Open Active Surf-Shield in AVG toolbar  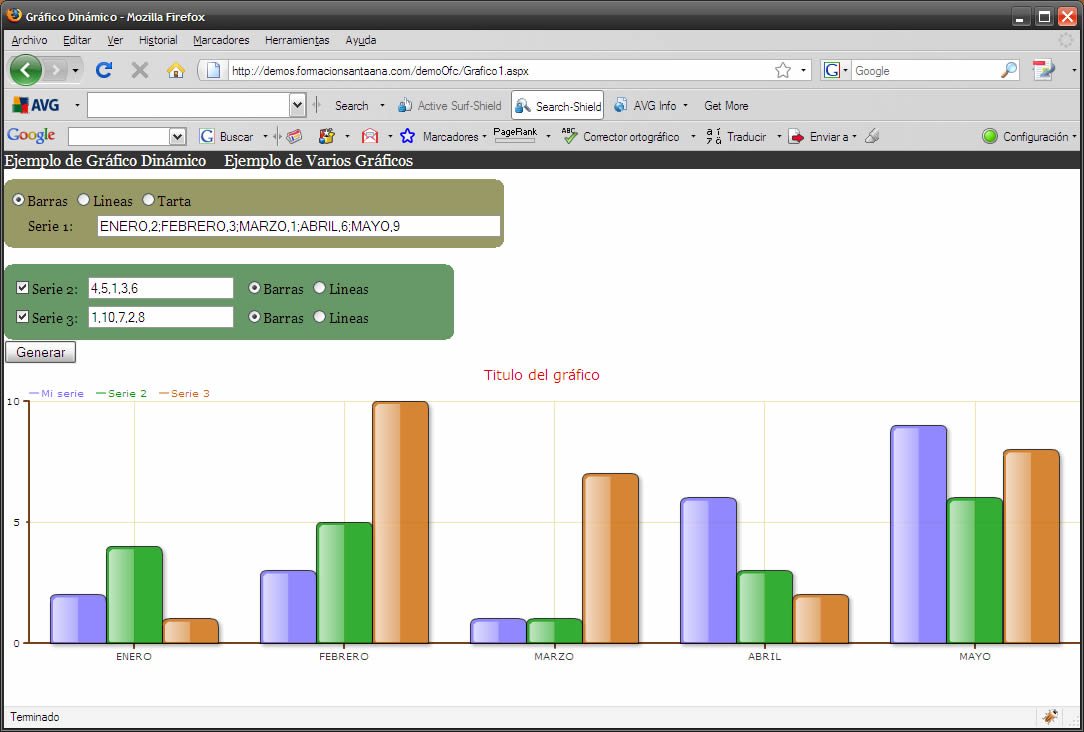[x=450, y=106]
